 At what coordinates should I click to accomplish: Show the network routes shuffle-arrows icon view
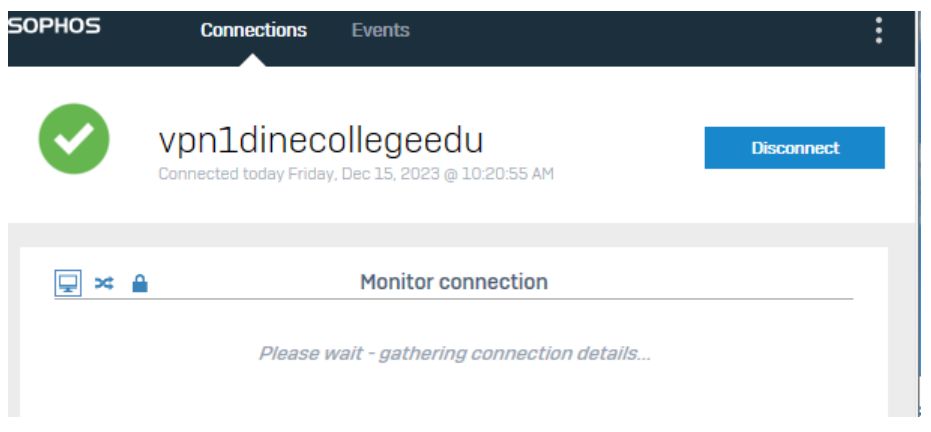(104, 284)
